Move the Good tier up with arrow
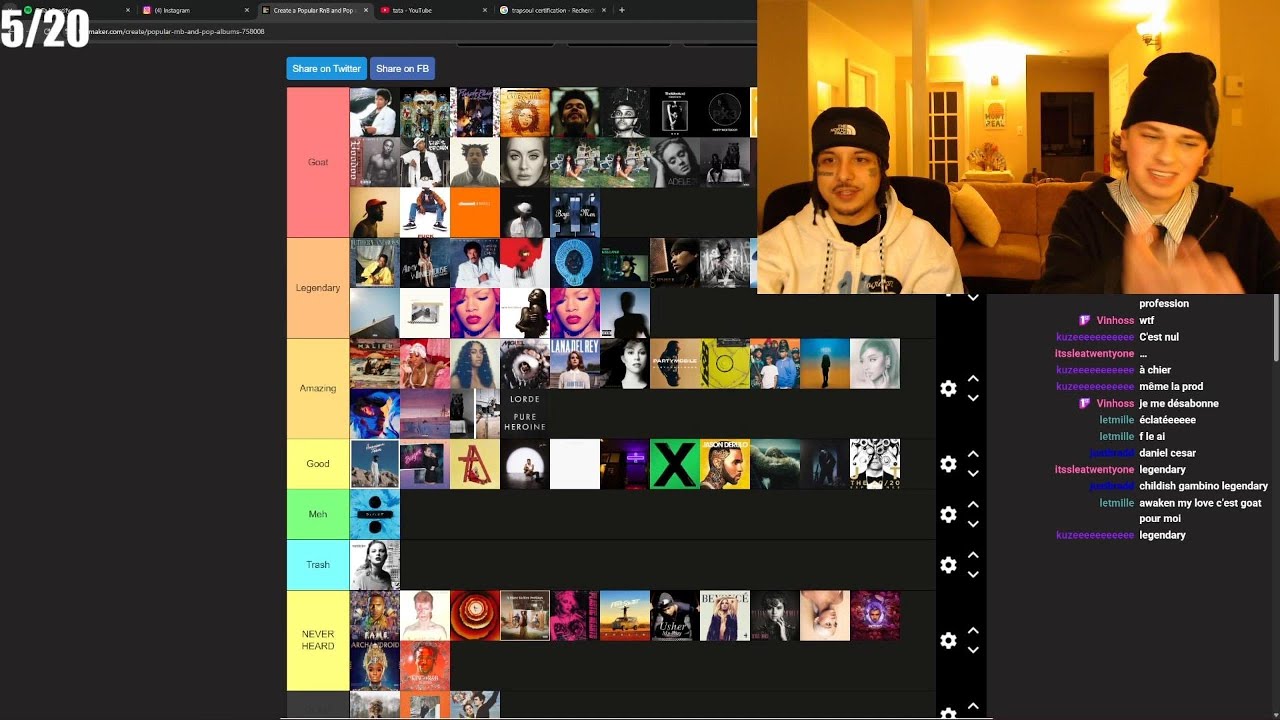 point(973,454)
